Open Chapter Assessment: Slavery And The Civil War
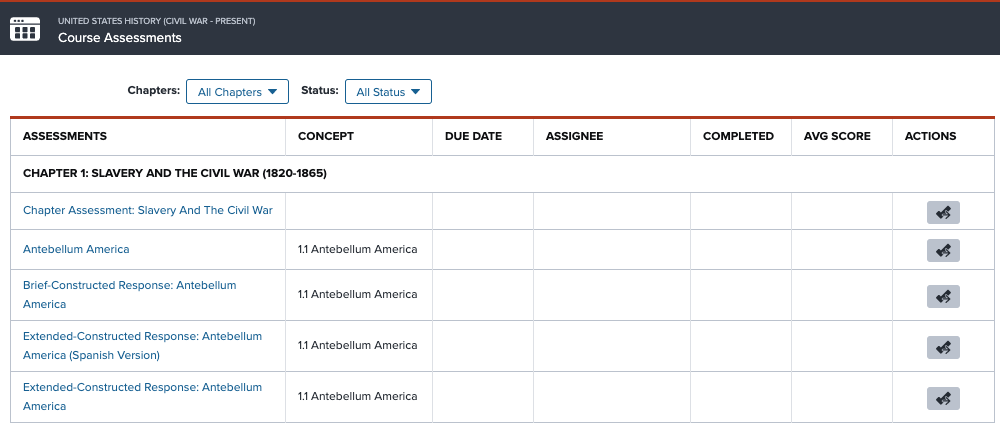1000x423 pixels. coord(148,210)
